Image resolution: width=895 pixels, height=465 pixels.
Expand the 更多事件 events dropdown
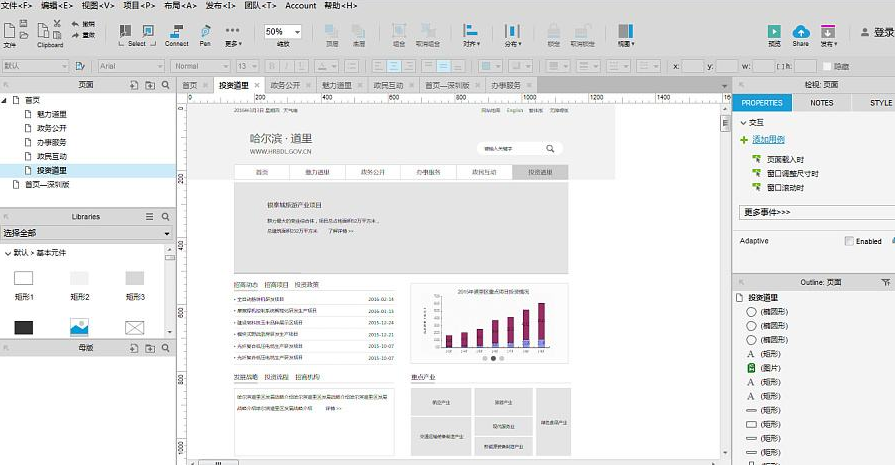point(815,213)
